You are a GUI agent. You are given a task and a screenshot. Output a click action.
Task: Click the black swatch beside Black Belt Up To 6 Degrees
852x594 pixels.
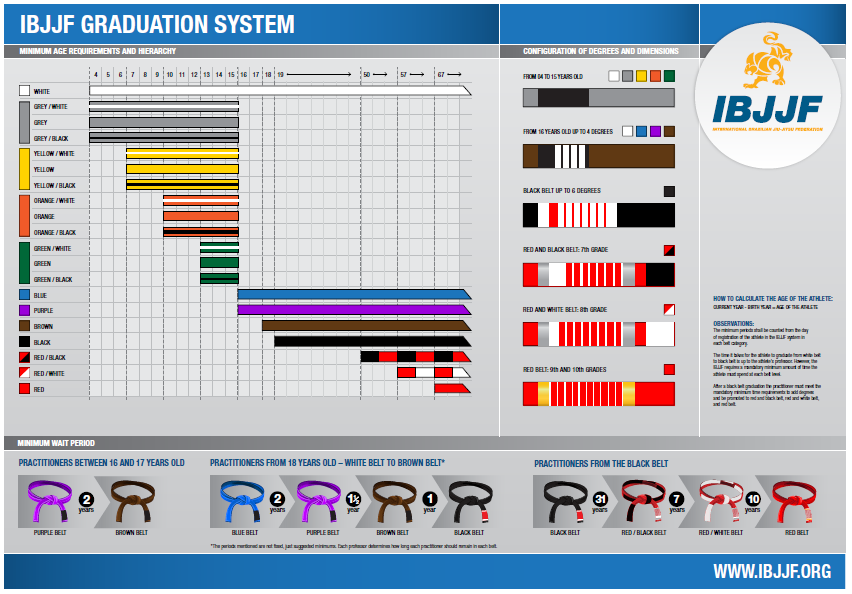pos(669,191)
